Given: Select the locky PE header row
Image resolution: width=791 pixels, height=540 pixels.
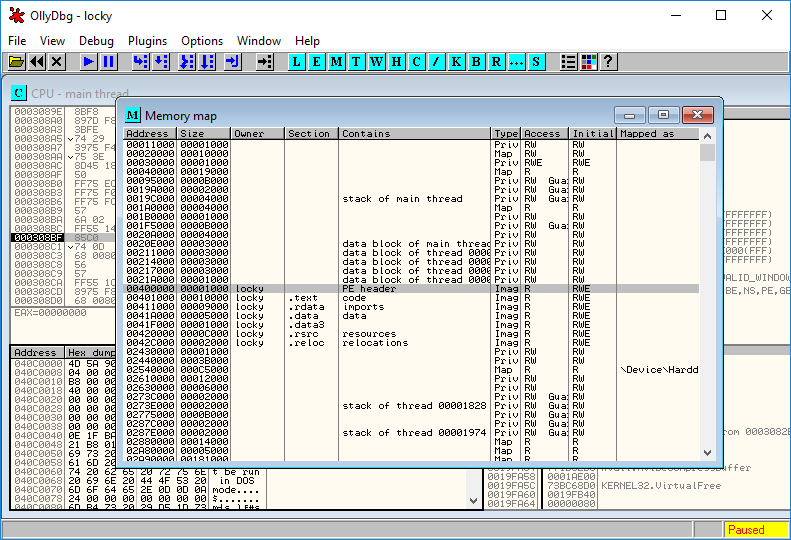Looking at the screenshot, I should click(411, 289).
